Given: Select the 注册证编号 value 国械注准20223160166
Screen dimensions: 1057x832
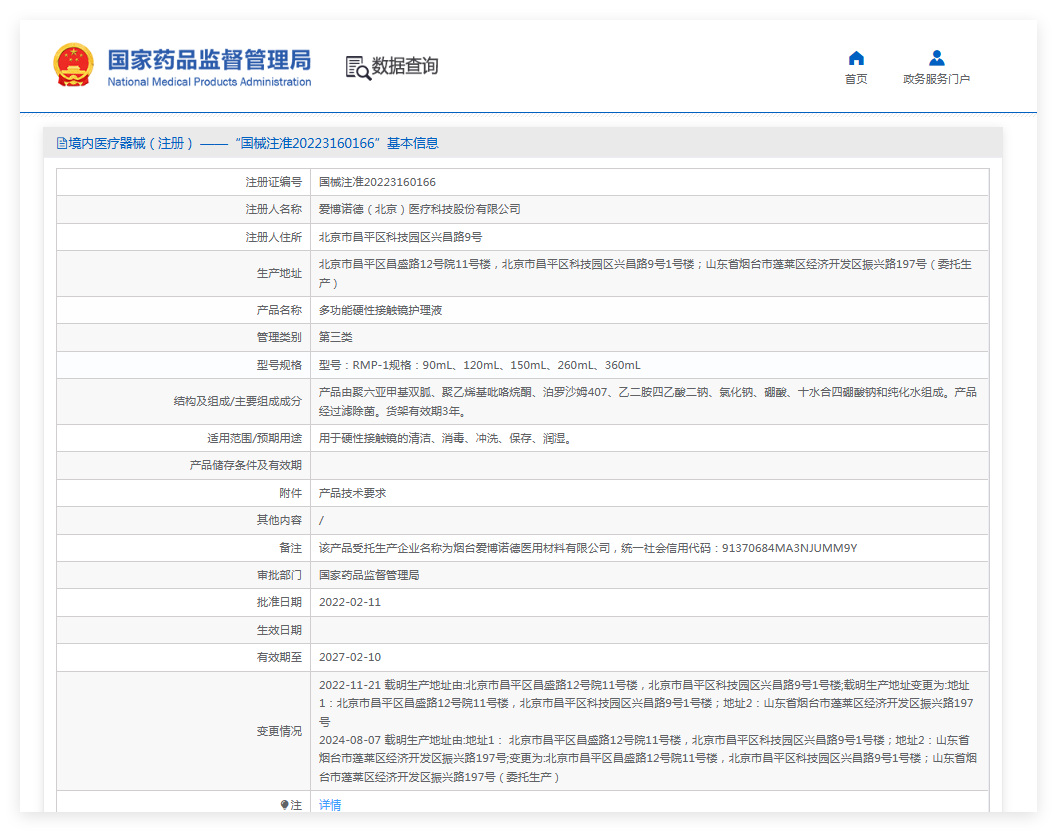Looking at the screenshot, I should (377, 182).
